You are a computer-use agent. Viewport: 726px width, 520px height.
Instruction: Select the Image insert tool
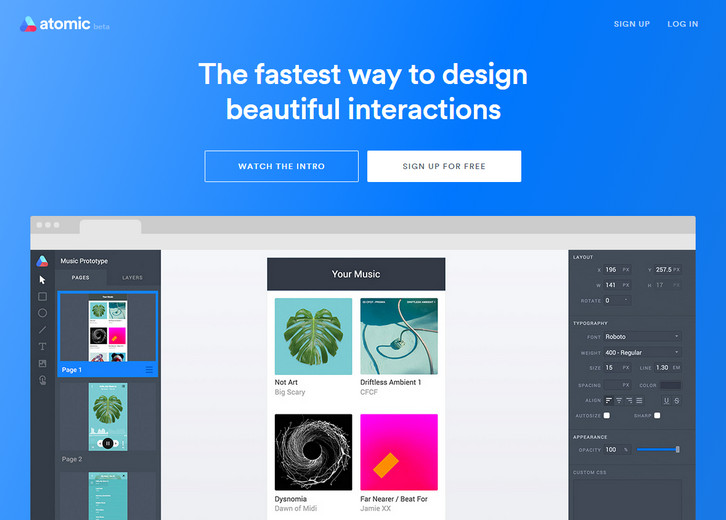tap(42, 363)
